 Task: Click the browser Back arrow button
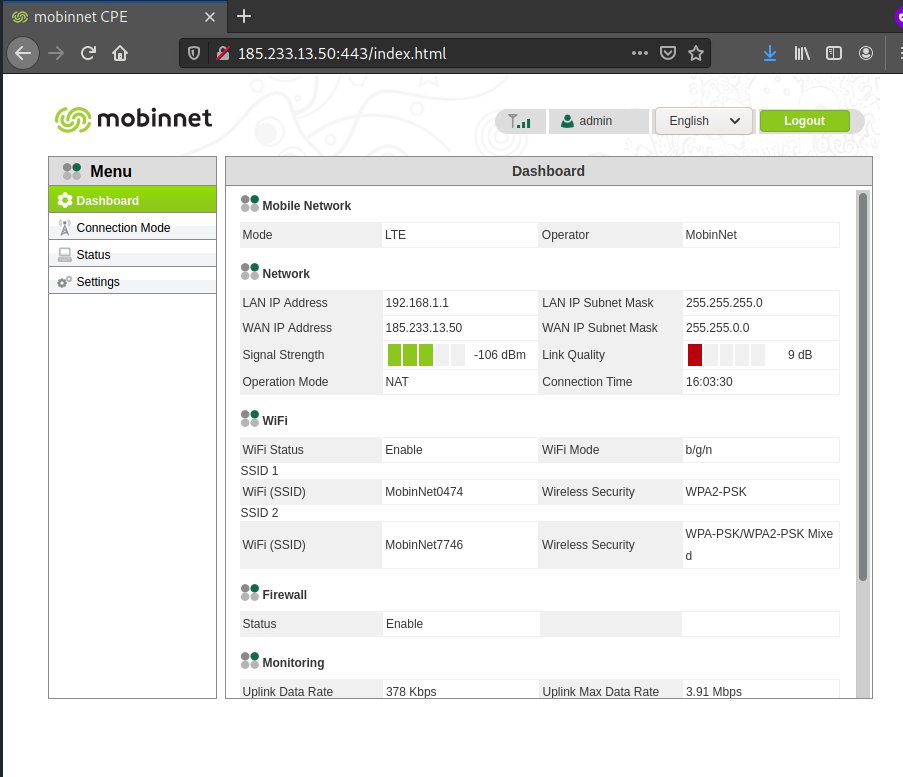23,54
